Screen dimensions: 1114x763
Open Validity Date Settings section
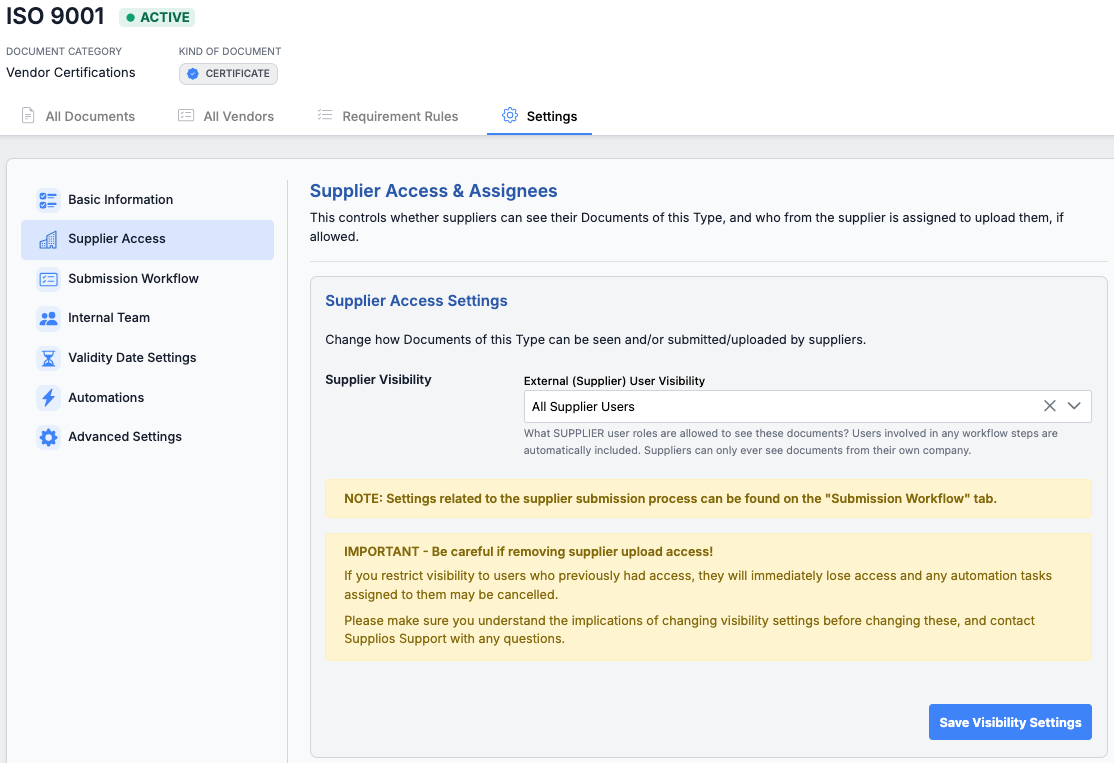pyautogui.click(x=147, y=357)
